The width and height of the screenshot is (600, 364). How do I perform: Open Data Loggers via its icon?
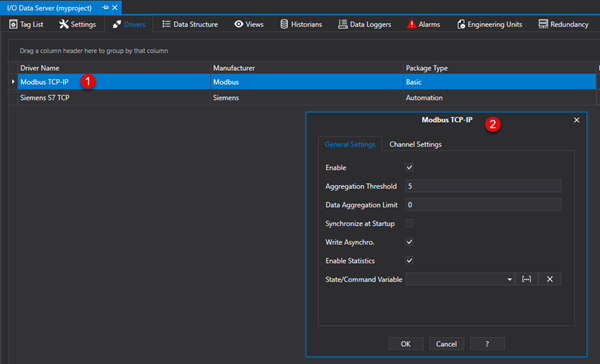(x=342, y=24)
